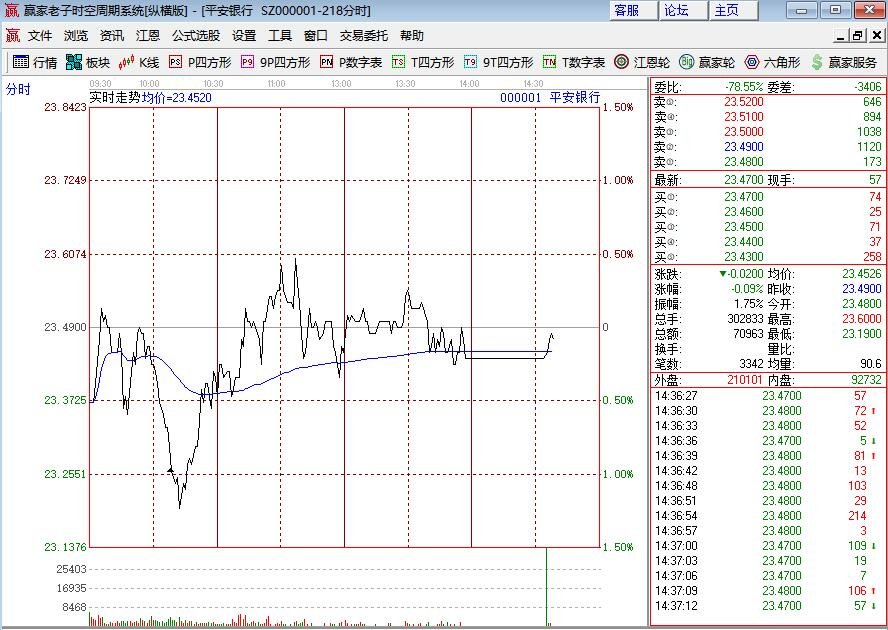Click the 论坛 forum button

(x=683, y=10)
